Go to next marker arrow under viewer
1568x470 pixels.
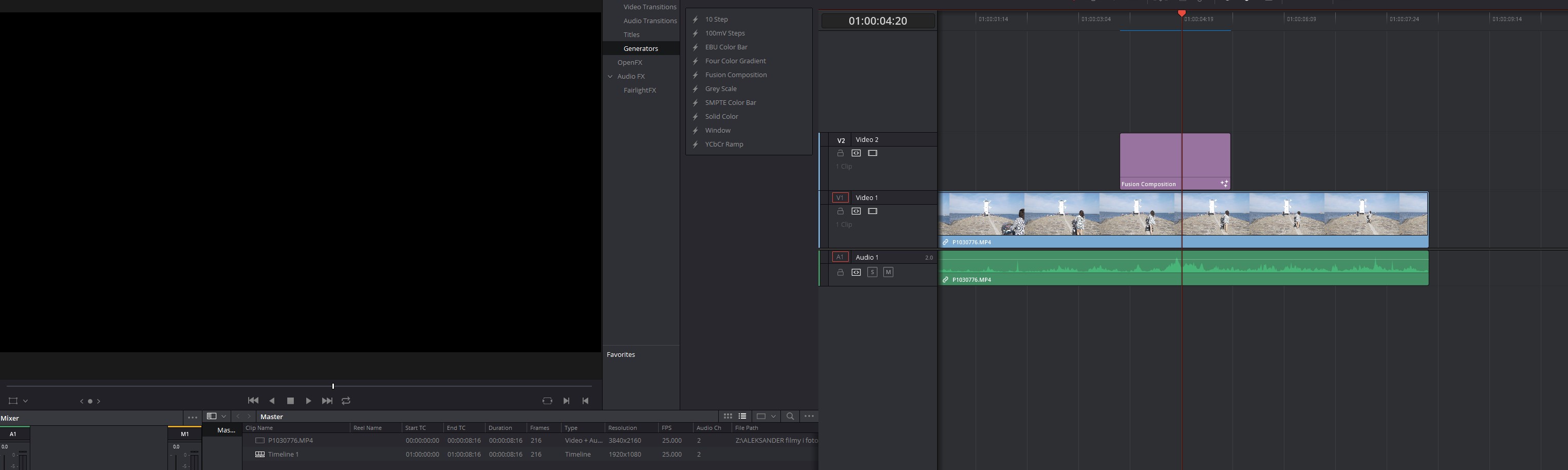[99, 401]
